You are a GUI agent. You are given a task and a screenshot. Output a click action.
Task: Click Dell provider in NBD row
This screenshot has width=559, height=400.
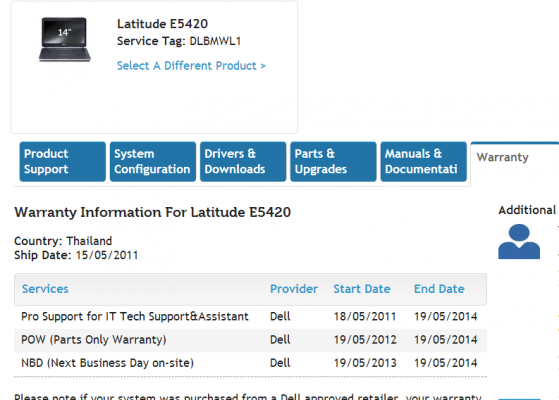click(x=280, y=363)
